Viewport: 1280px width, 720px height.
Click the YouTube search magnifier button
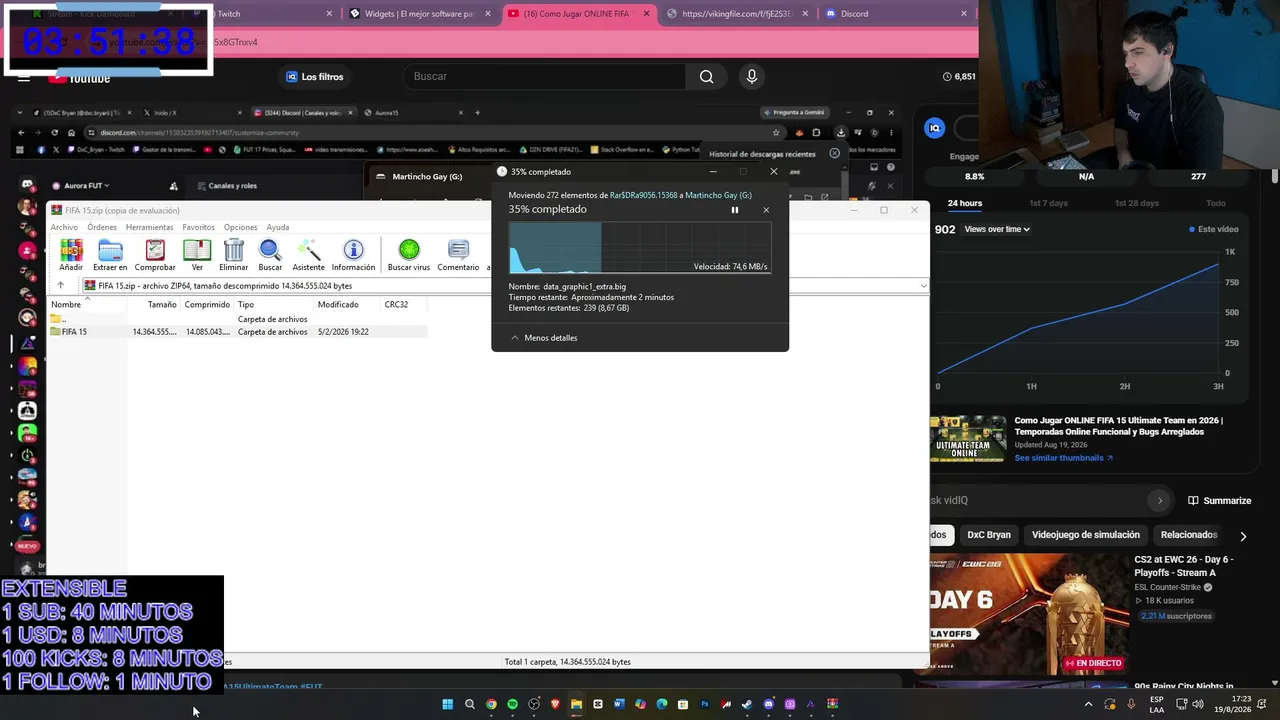707,76
